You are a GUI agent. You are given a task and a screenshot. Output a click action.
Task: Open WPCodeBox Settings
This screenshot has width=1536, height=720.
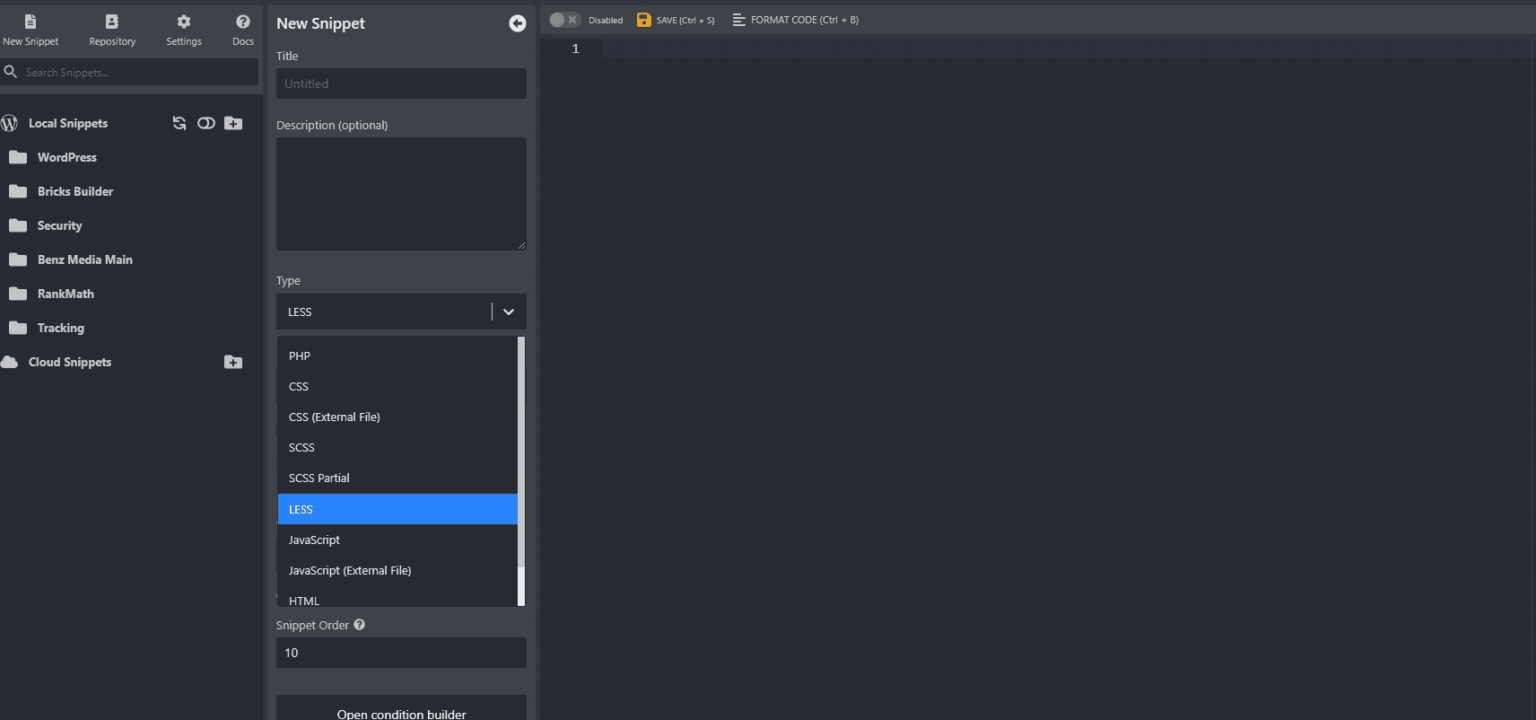[183, 22]
